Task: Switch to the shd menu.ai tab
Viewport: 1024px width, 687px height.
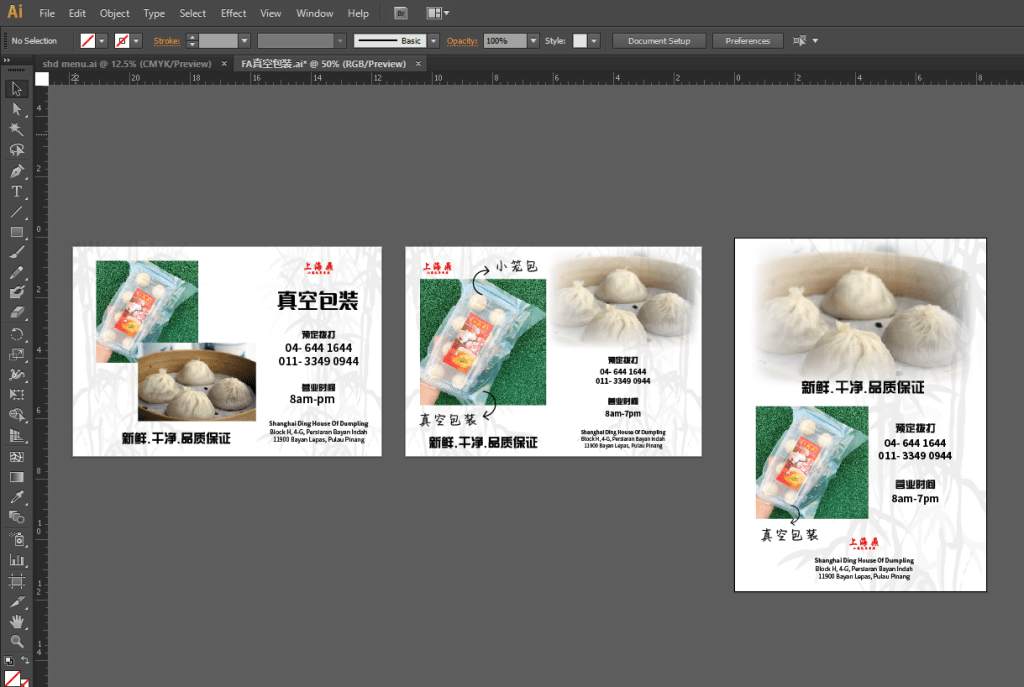Action: (127, 64)
